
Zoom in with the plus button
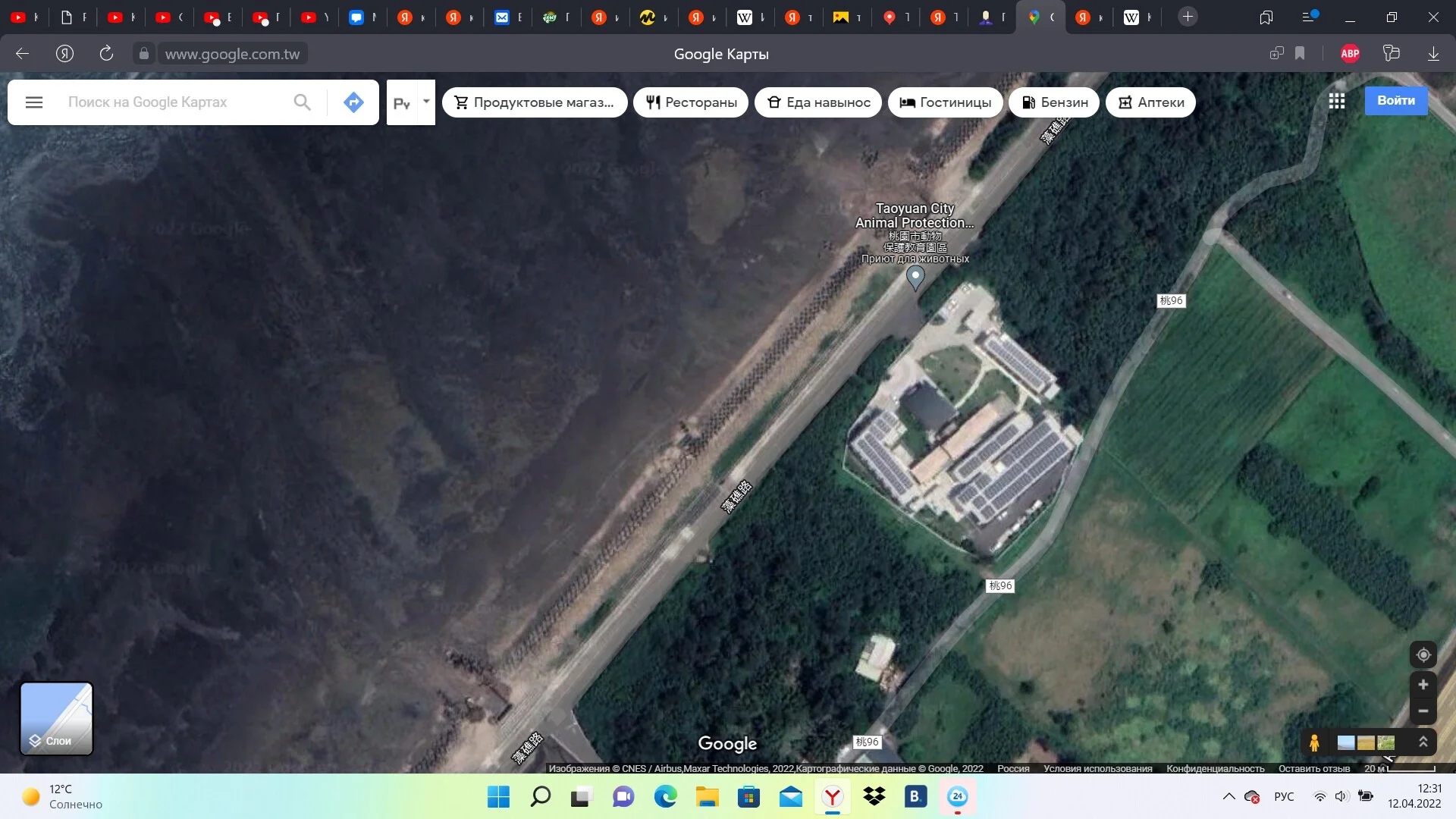[1423, 685]
